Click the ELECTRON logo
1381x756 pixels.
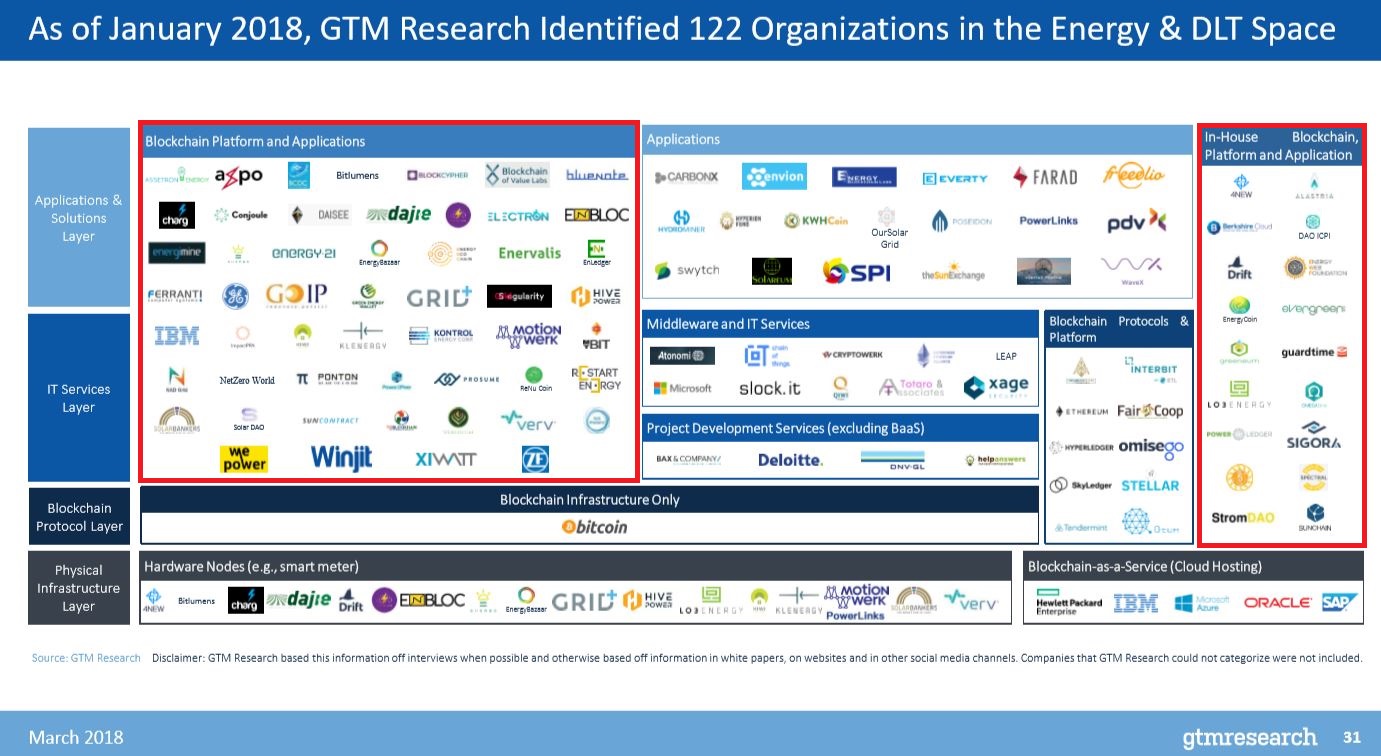[517, 215]
